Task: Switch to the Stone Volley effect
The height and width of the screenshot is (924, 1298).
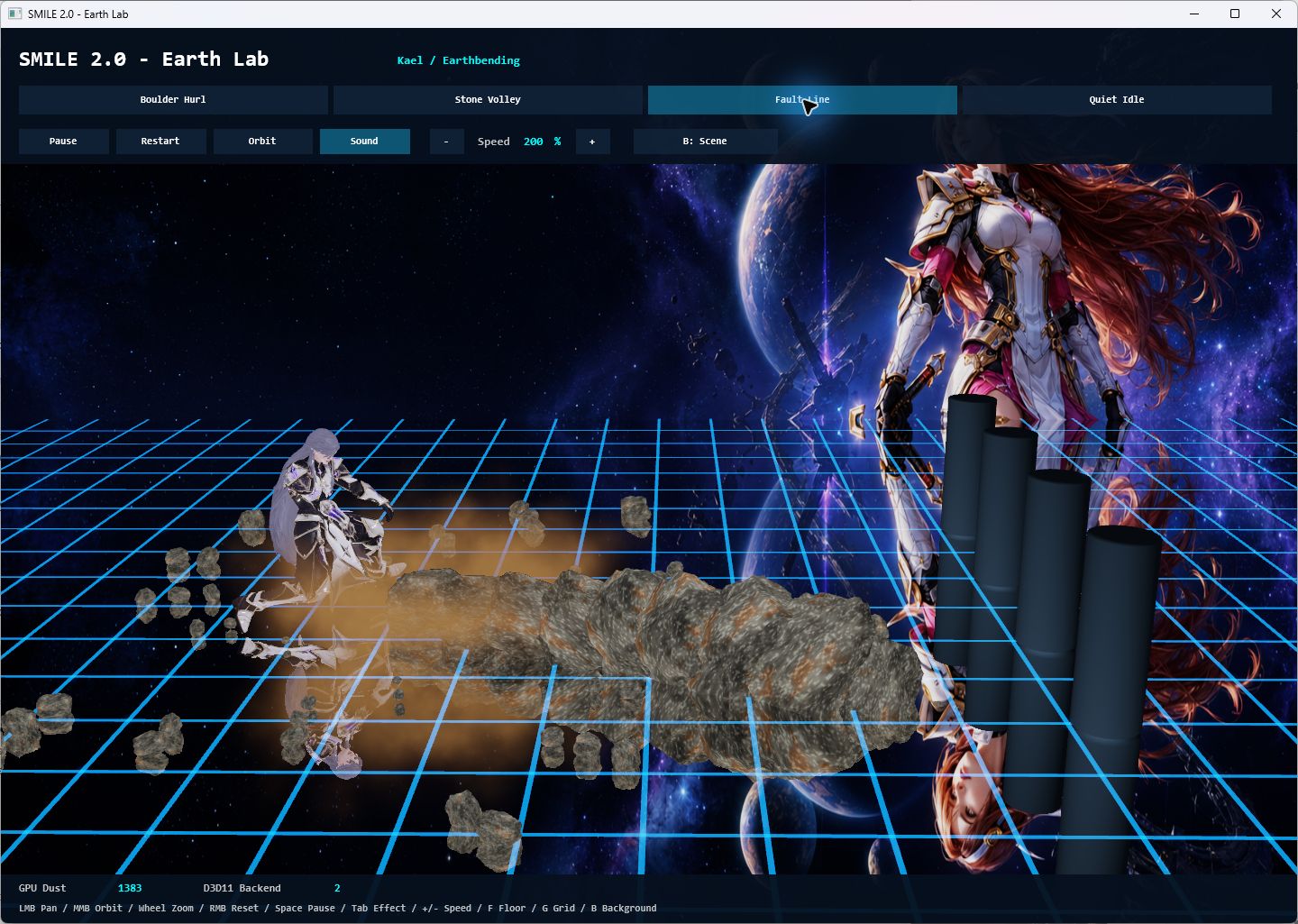Action: [x=488, y=100]
